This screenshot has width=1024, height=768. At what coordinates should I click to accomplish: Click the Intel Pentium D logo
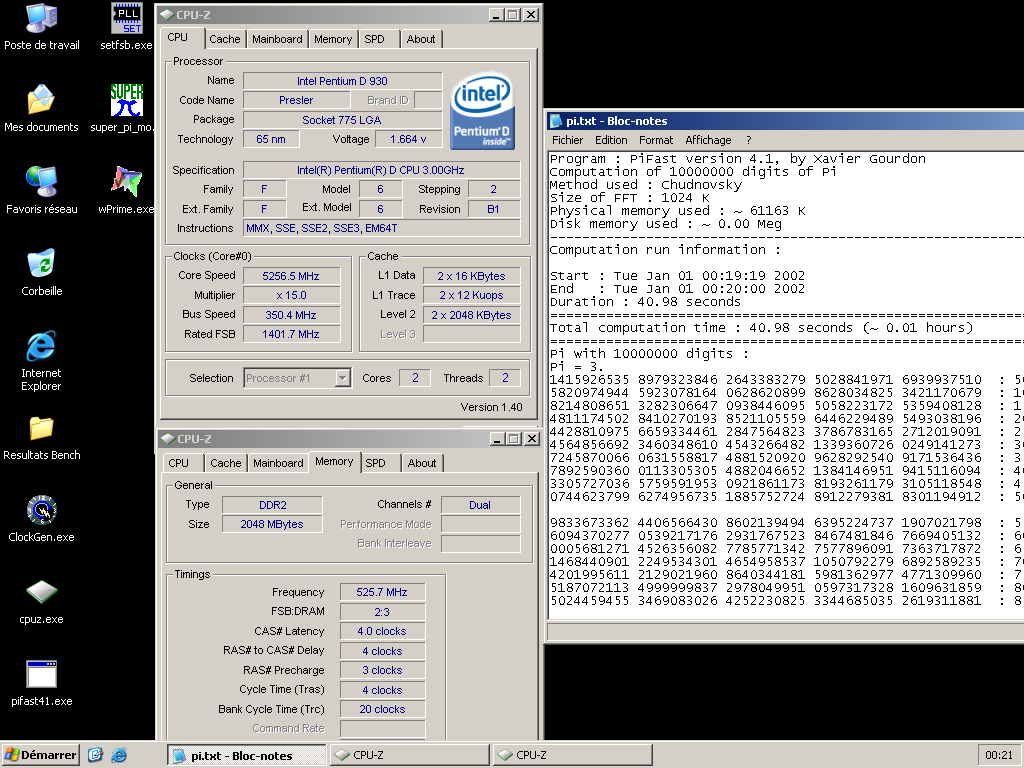[483, 111]
